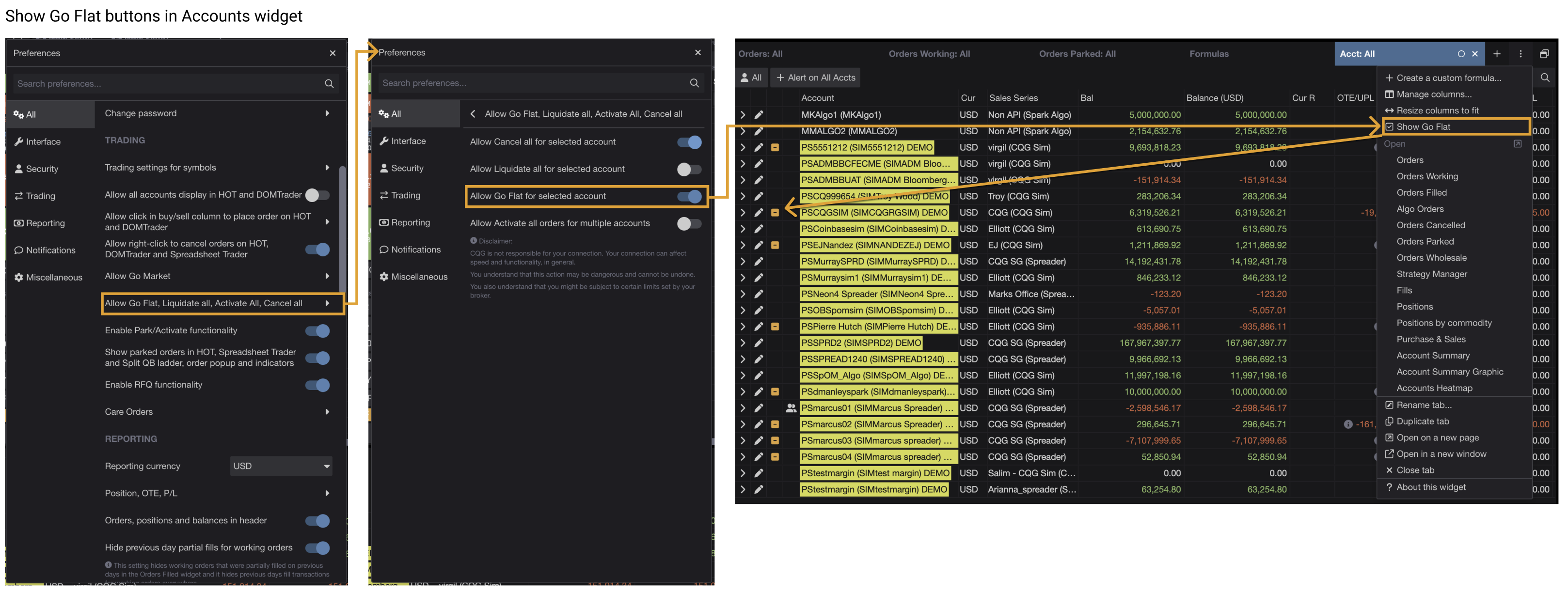Viewport: 1568px width, 593px height.
Task: Click the pencil edit icon for MKAlgo1 account
Action: 759,115
